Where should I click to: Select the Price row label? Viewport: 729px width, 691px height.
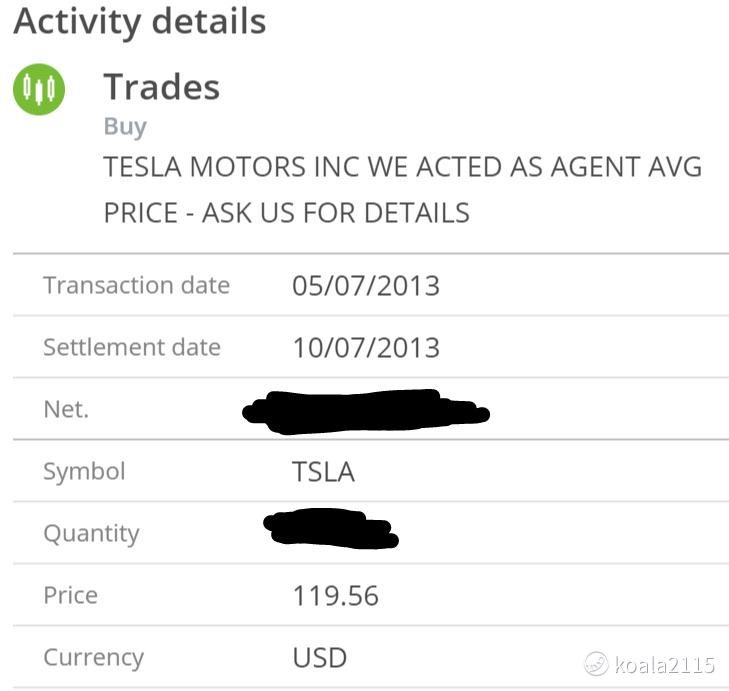tap(71, 596)
